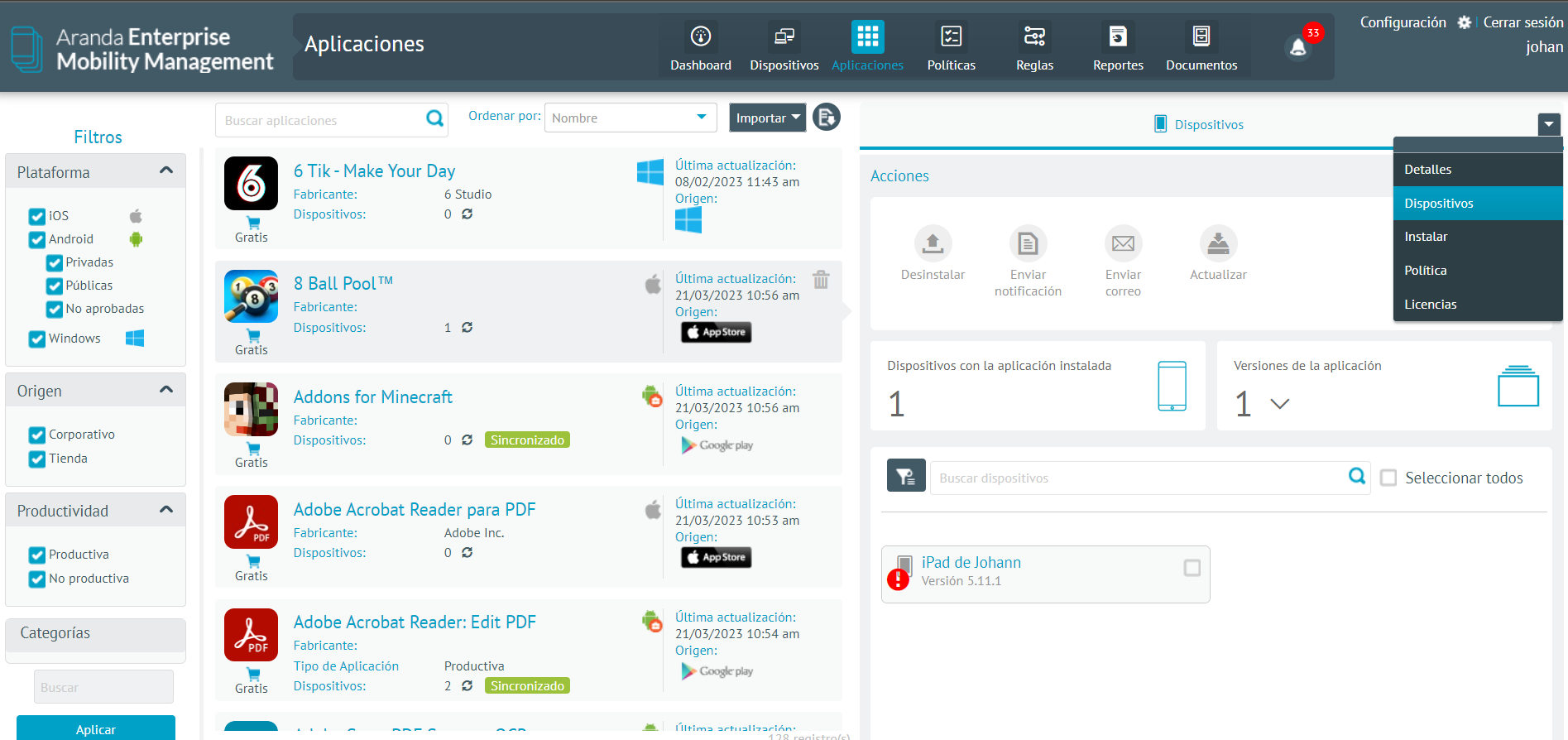This screenshot has width=1568, height=740.
Task: Refresh device count for Adobe Acrobat Reader para PDF
Action: pyautogui.click(x=468, y=552)
